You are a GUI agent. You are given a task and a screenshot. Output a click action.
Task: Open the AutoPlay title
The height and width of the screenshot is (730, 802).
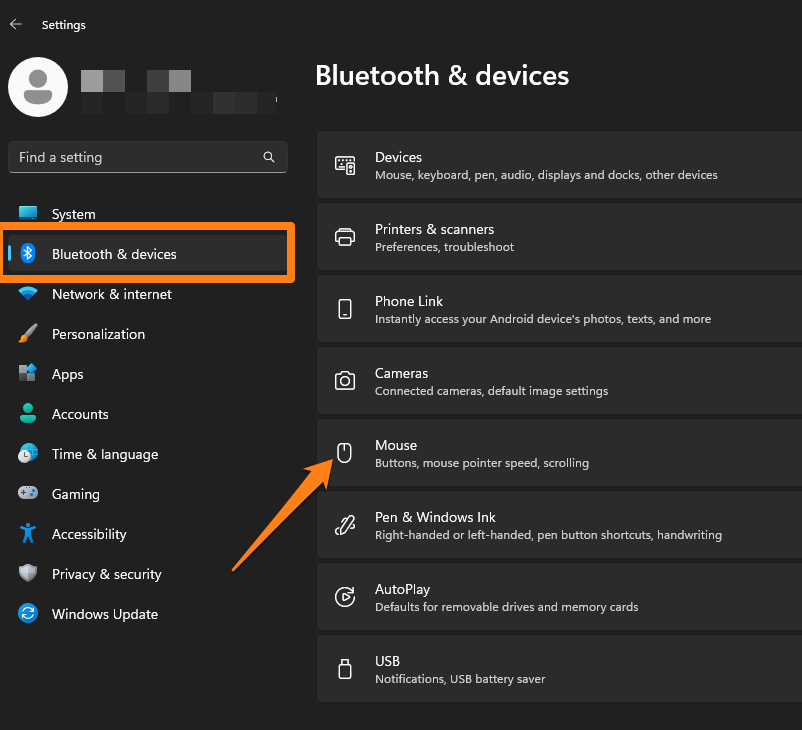[x=403, y=589]
